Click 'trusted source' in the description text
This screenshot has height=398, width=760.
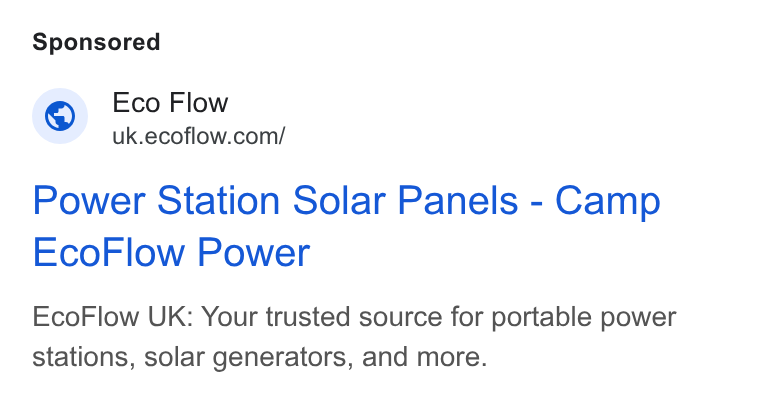(x=354, y=317)
